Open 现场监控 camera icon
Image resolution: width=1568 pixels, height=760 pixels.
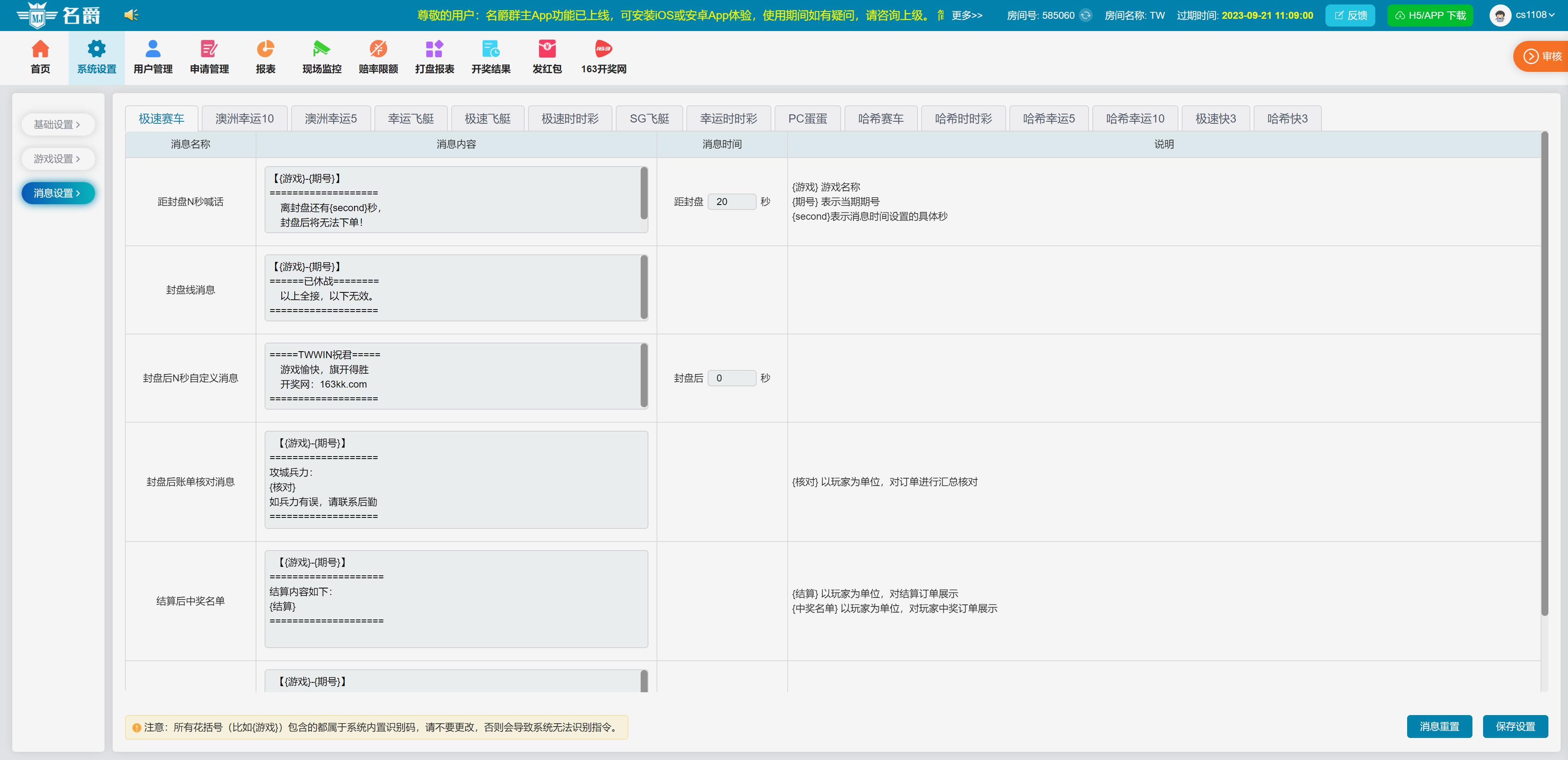(x=321, y=49)
